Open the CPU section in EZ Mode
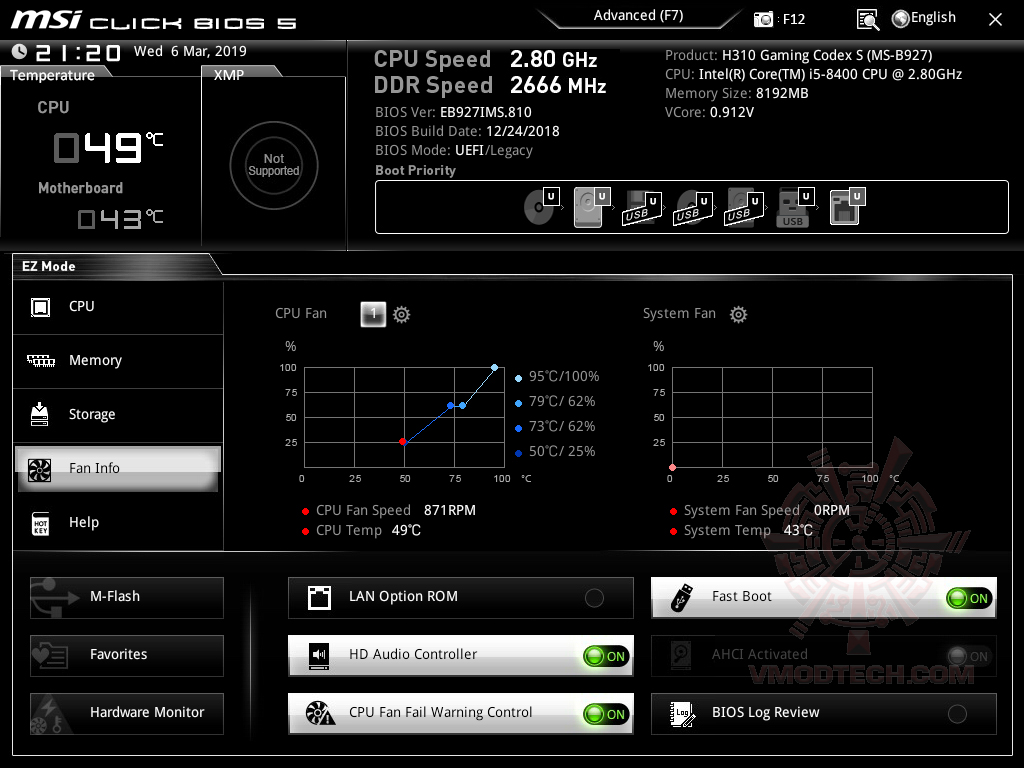This screenshot has height=768, width=1024. (x=118, y=307)
